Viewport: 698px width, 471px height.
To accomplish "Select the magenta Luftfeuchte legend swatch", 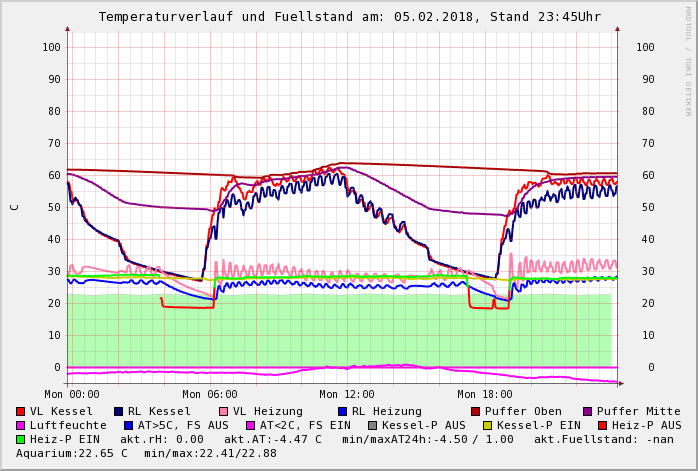I will click(21, 425).
